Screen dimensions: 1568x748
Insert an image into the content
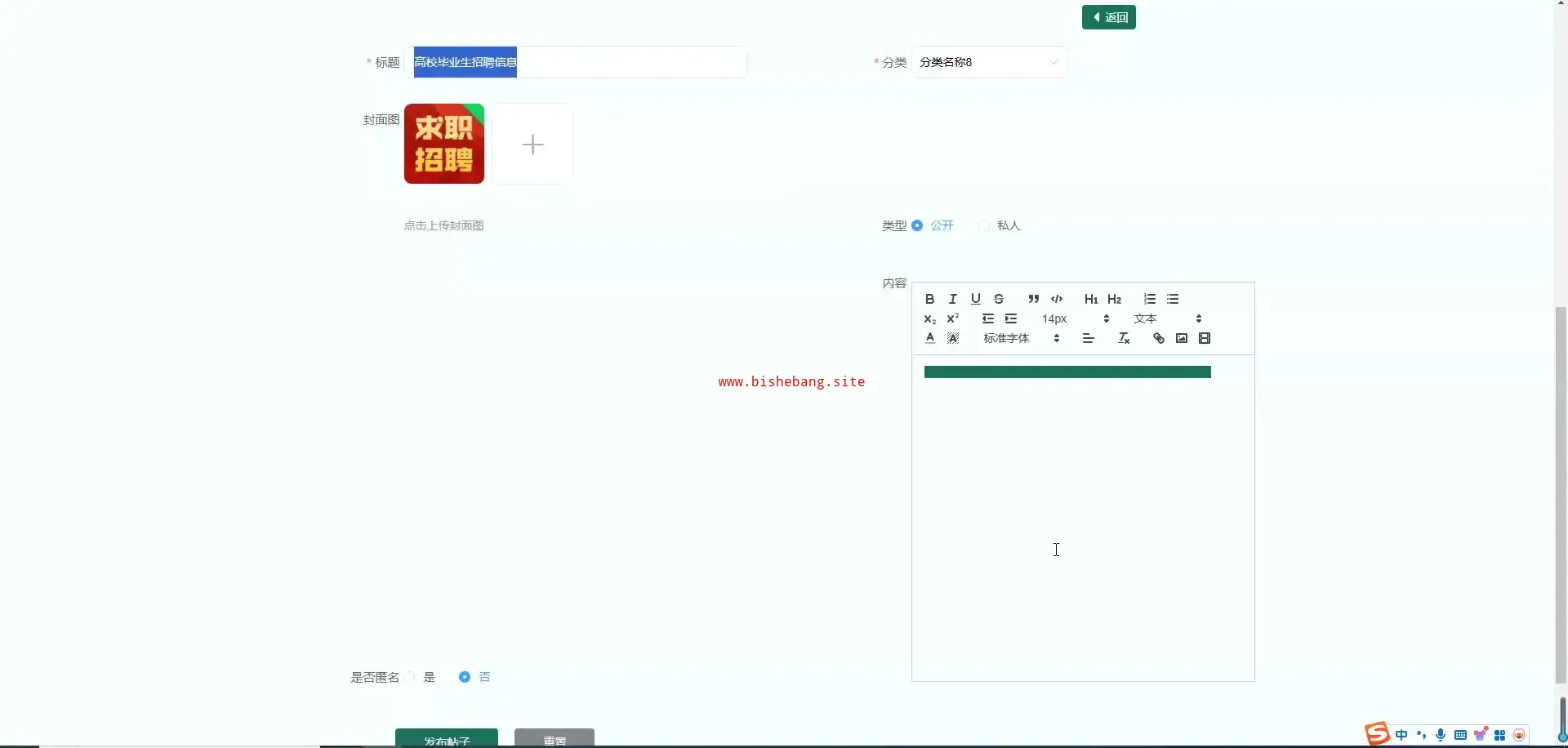click(1181, 338)
